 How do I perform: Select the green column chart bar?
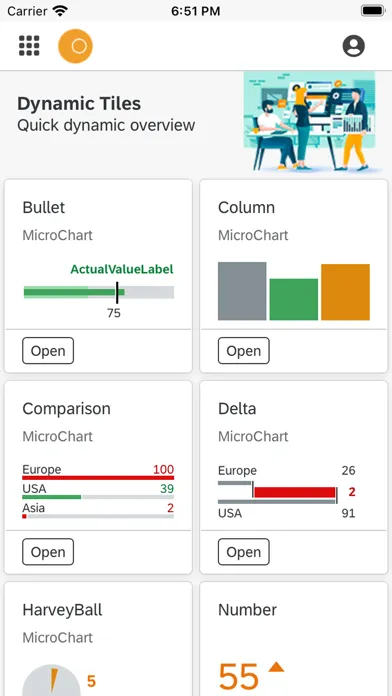(x=293, y=299)
